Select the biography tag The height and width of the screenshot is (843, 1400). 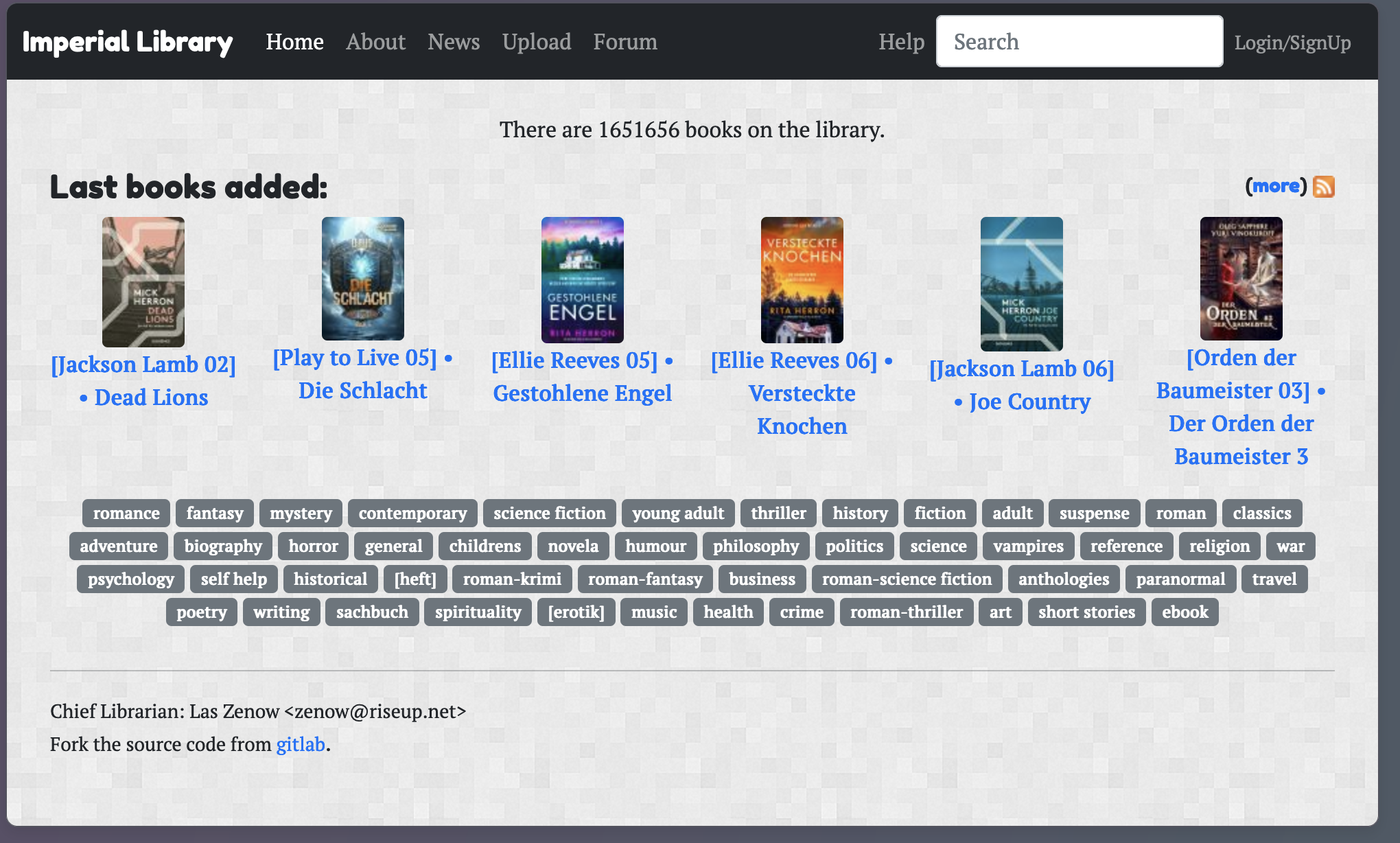[x=223, y=546]
